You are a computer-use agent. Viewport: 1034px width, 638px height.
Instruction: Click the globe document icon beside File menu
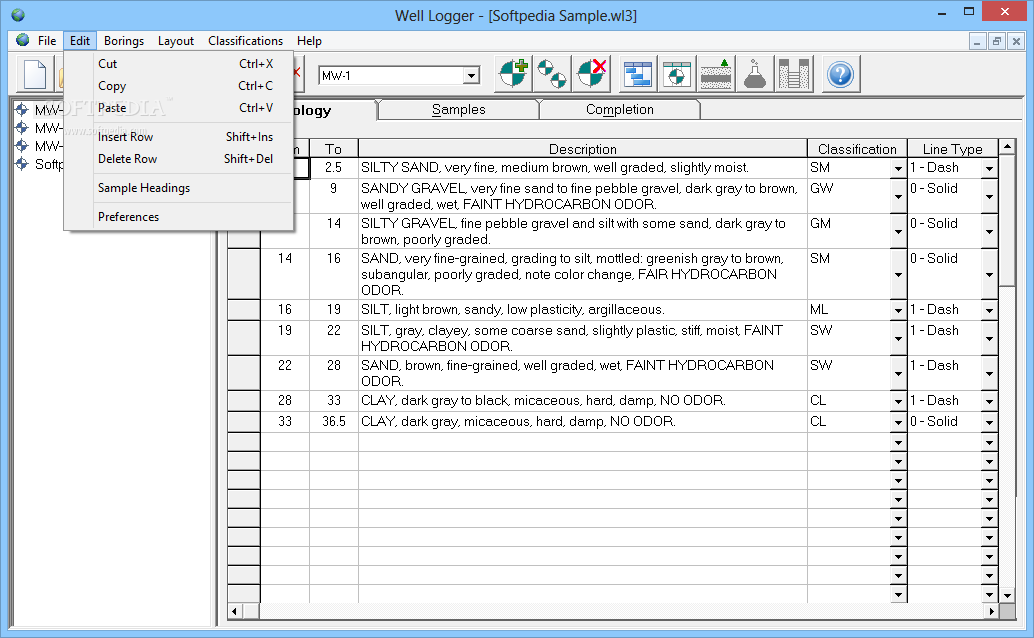22,40
